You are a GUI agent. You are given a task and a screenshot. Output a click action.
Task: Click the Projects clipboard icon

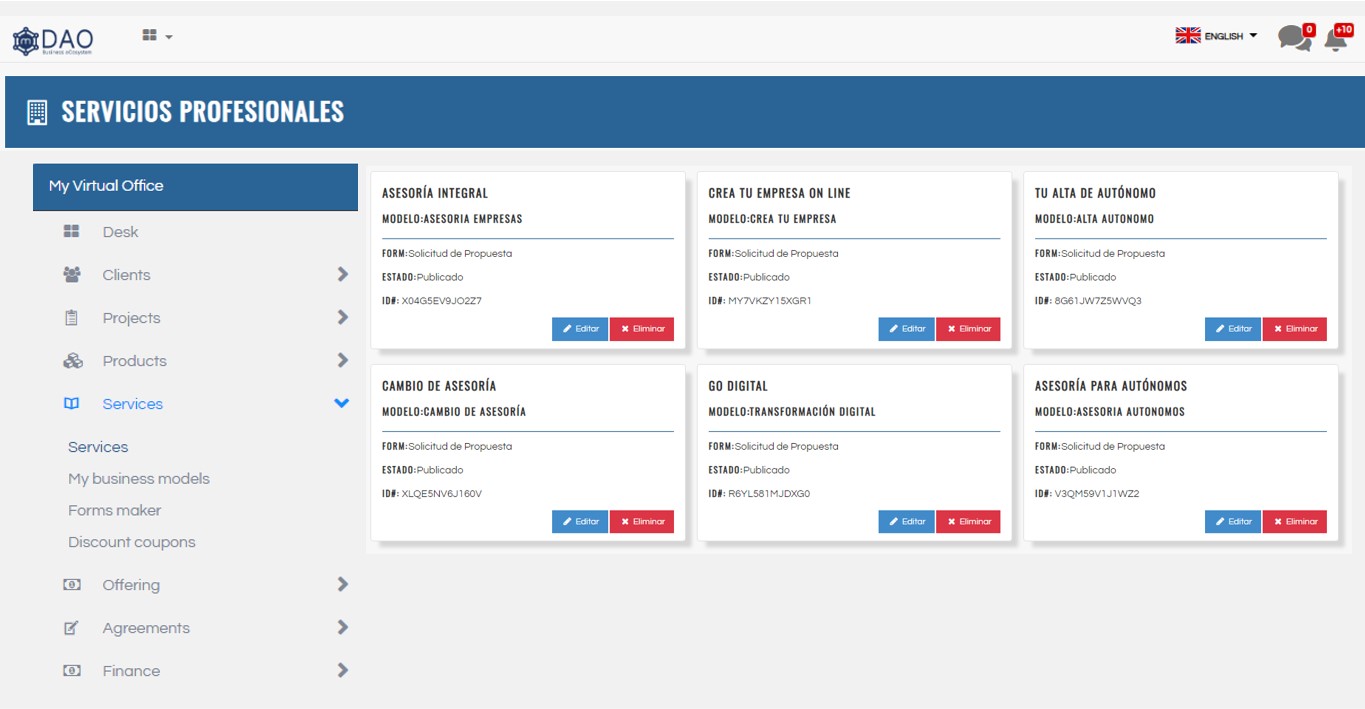(72, 318)
